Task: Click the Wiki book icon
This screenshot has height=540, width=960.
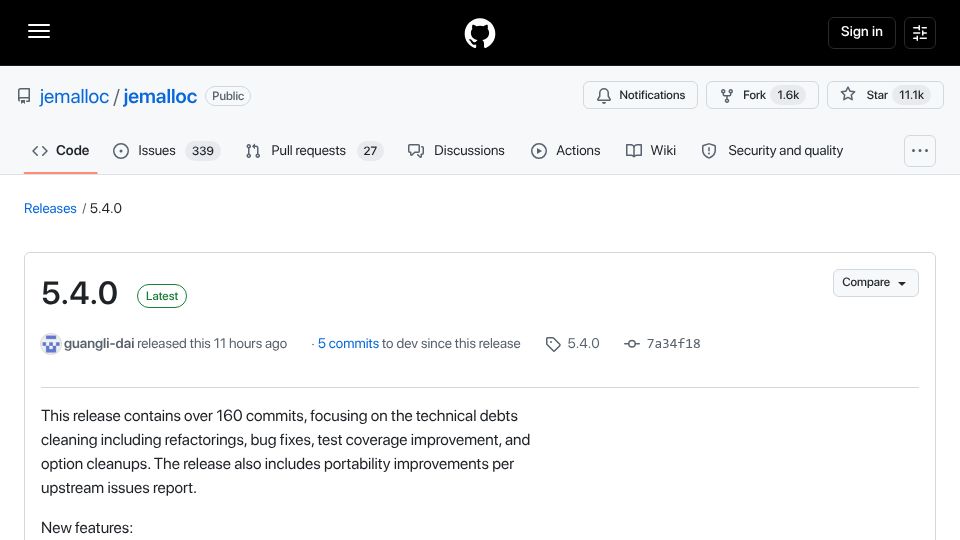Action: [x=634, y=151]
